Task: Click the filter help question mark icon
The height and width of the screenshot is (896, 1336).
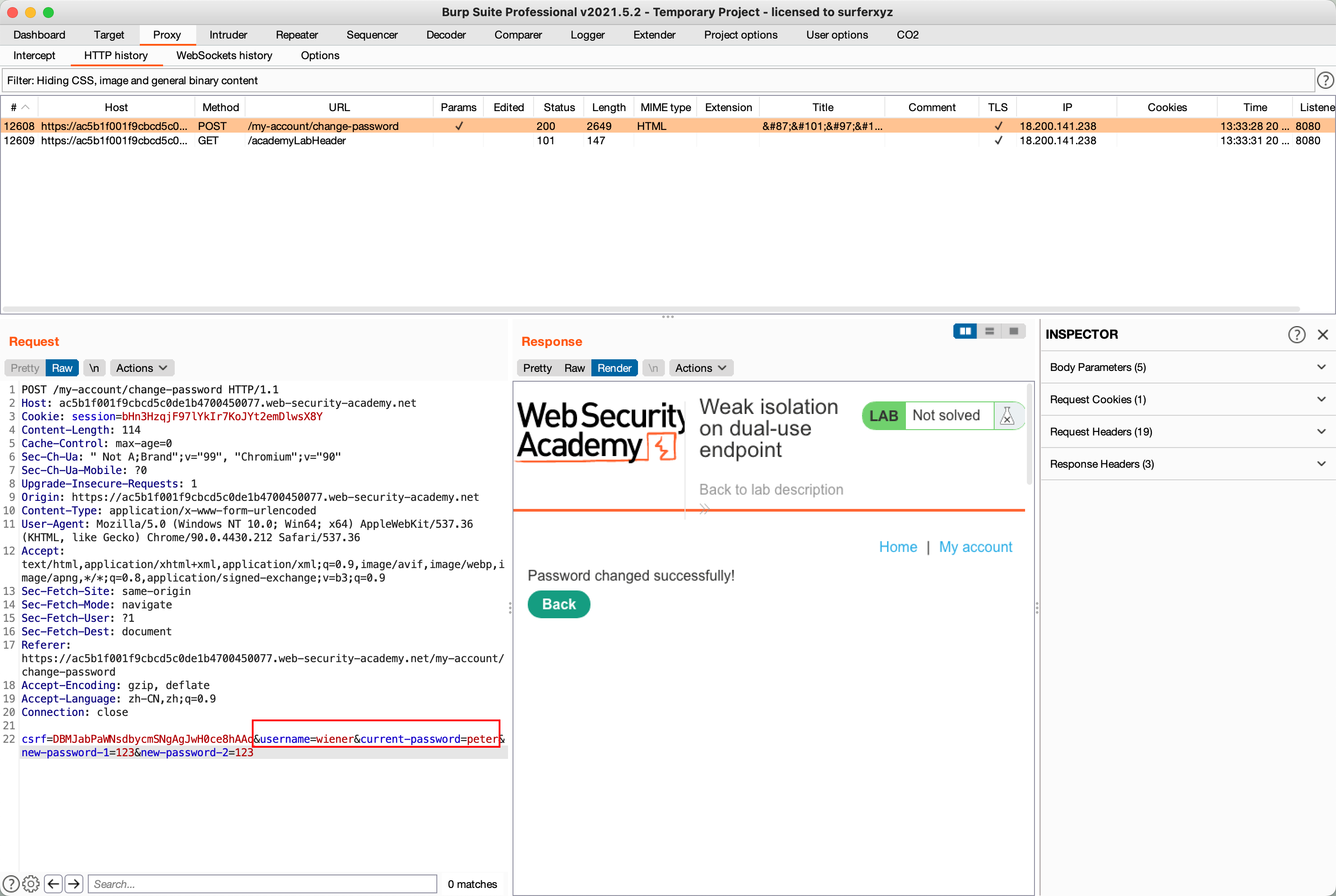Action: (x=1325, y=80)
